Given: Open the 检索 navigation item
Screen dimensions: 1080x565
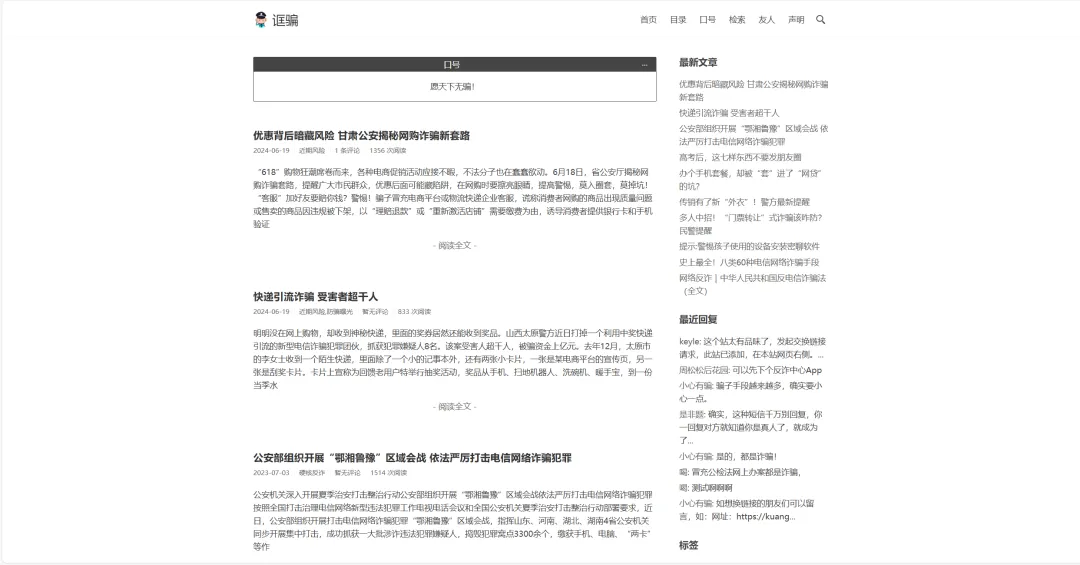Looking at the screenshot, I should point(737,20).
